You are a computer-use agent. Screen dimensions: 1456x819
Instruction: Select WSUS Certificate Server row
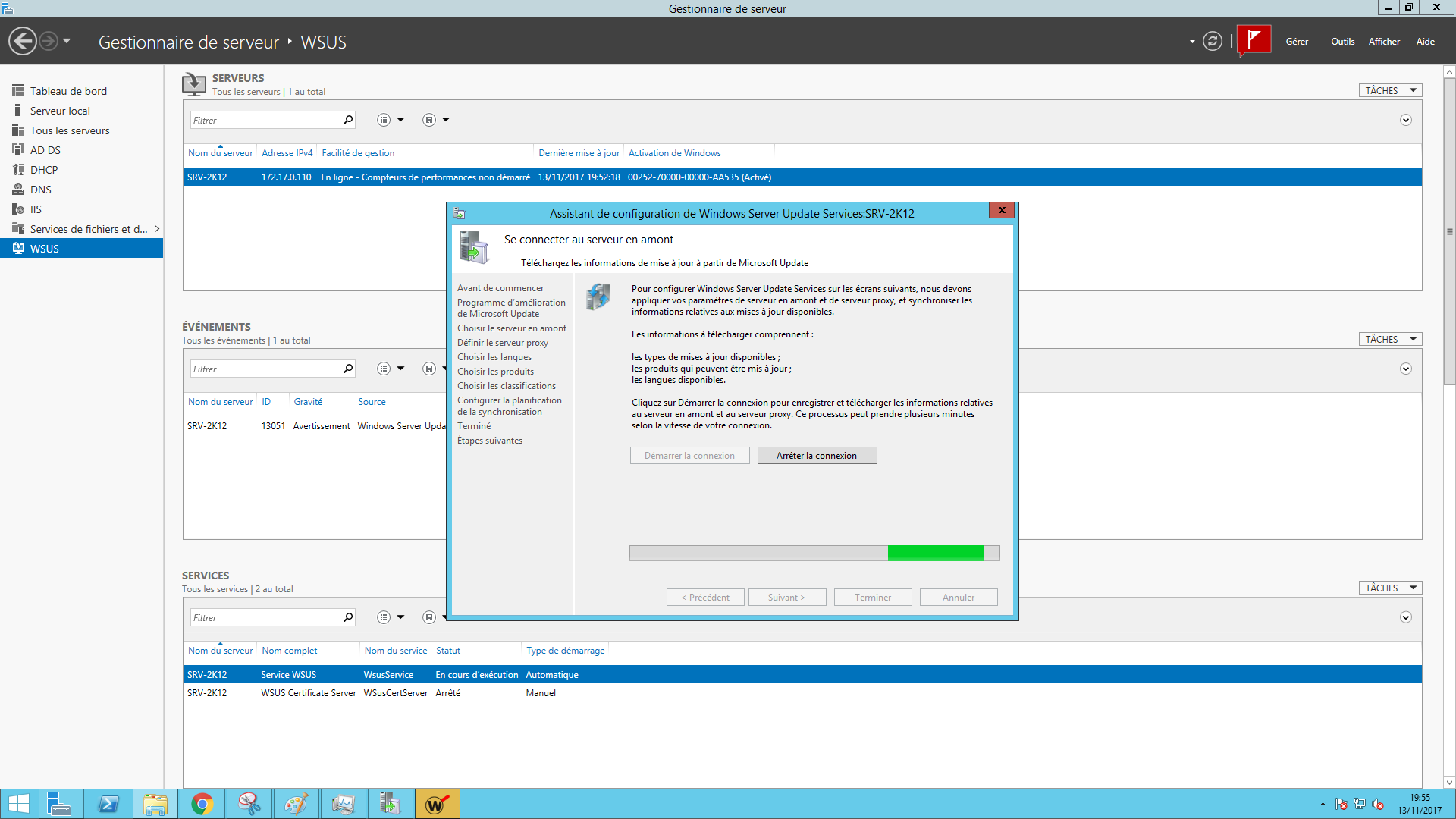(802, 693)
